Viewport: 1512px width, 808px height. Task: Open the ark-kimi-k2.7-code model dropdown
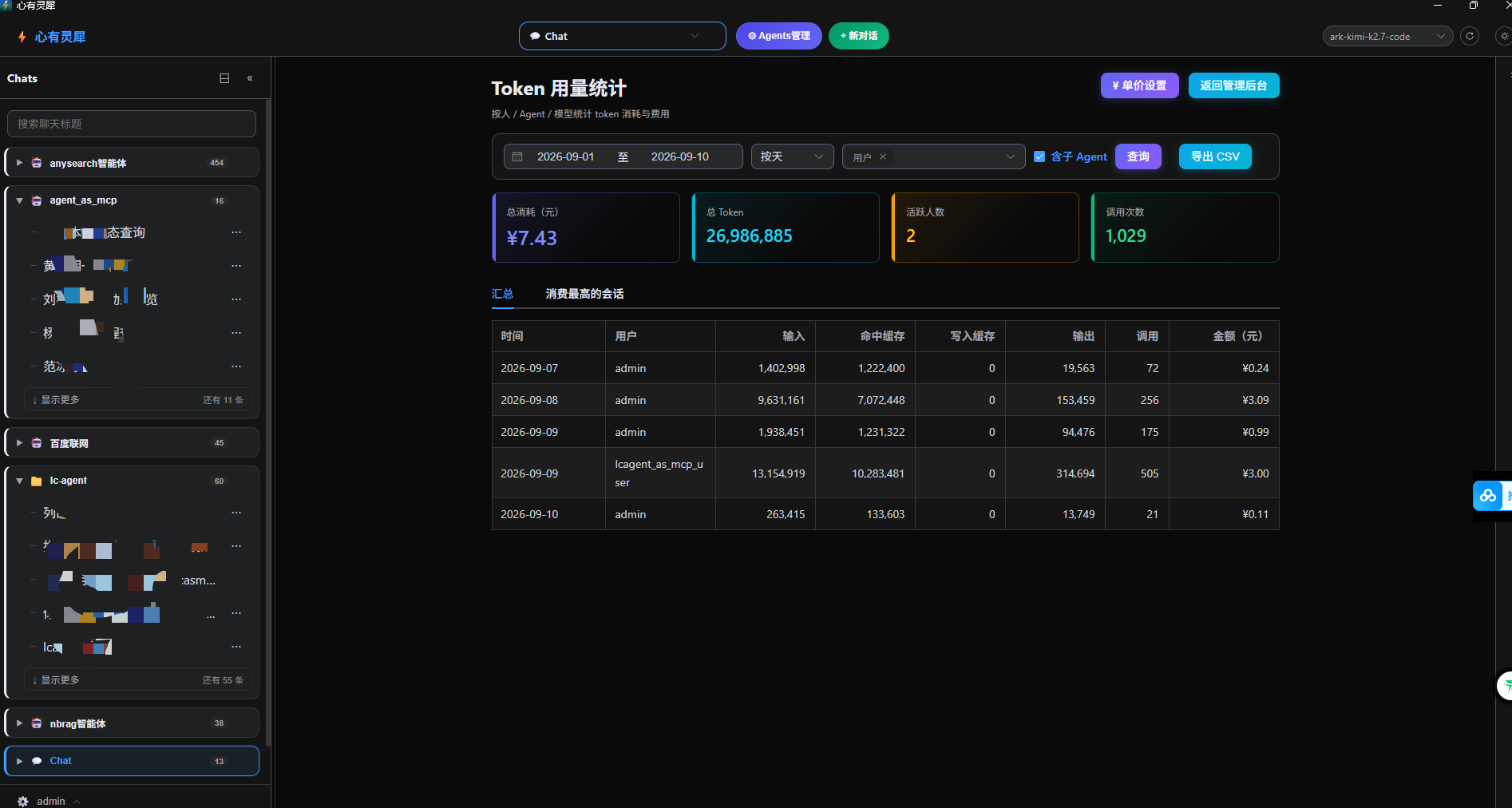pyautogui.click(x=1387, y=36)
